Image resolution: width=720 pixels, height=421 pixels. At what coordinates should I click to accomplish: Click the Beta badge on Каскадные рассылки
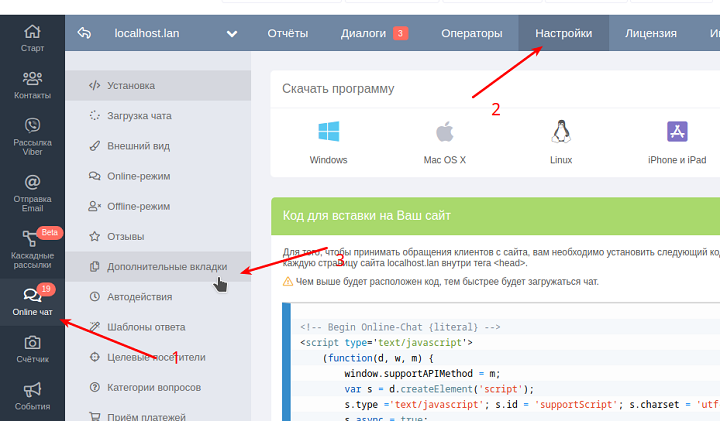(x=50, y=232)
